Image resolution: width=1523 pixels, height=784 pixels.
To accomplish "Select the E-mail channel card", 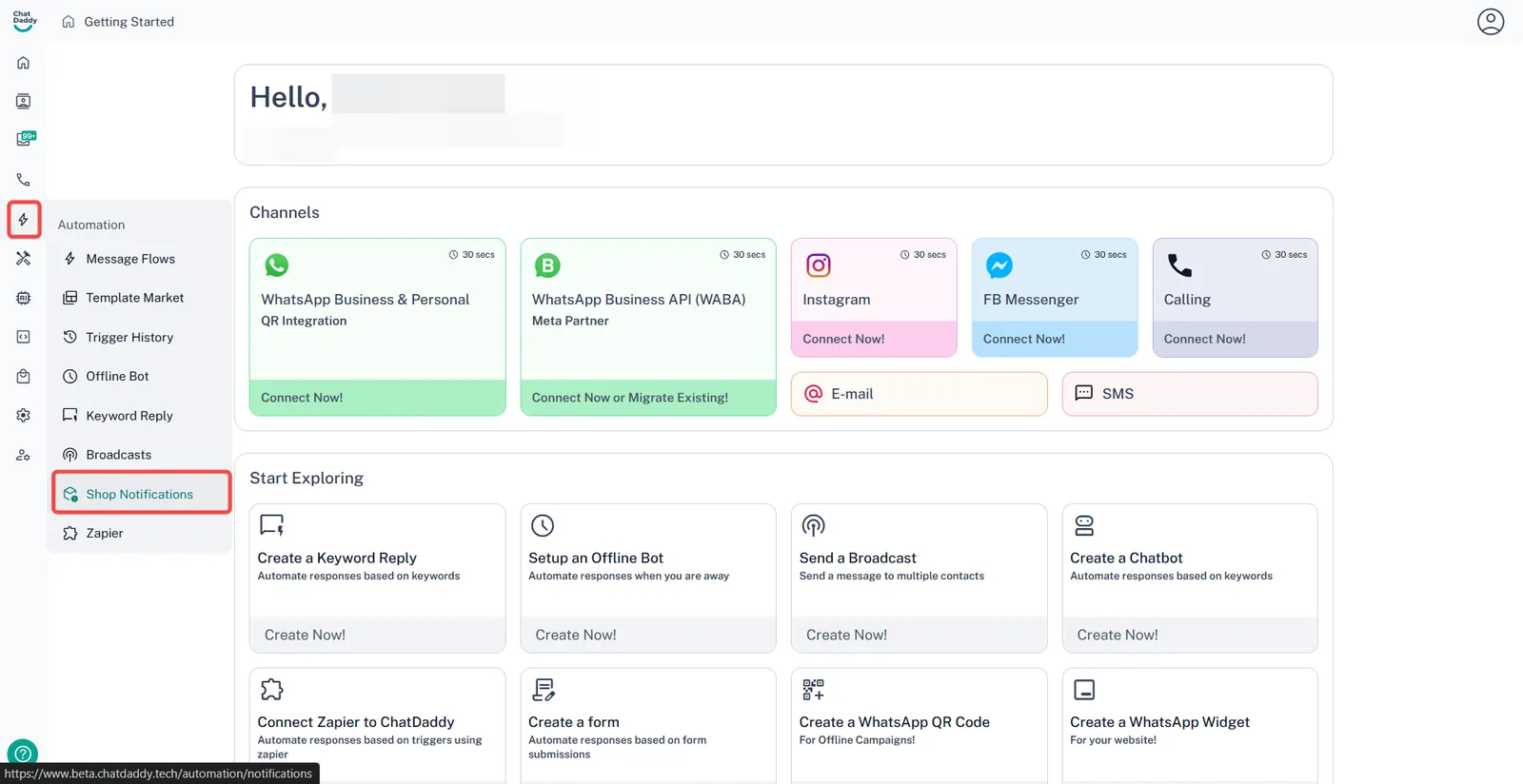I will click(x=919, y=394).
